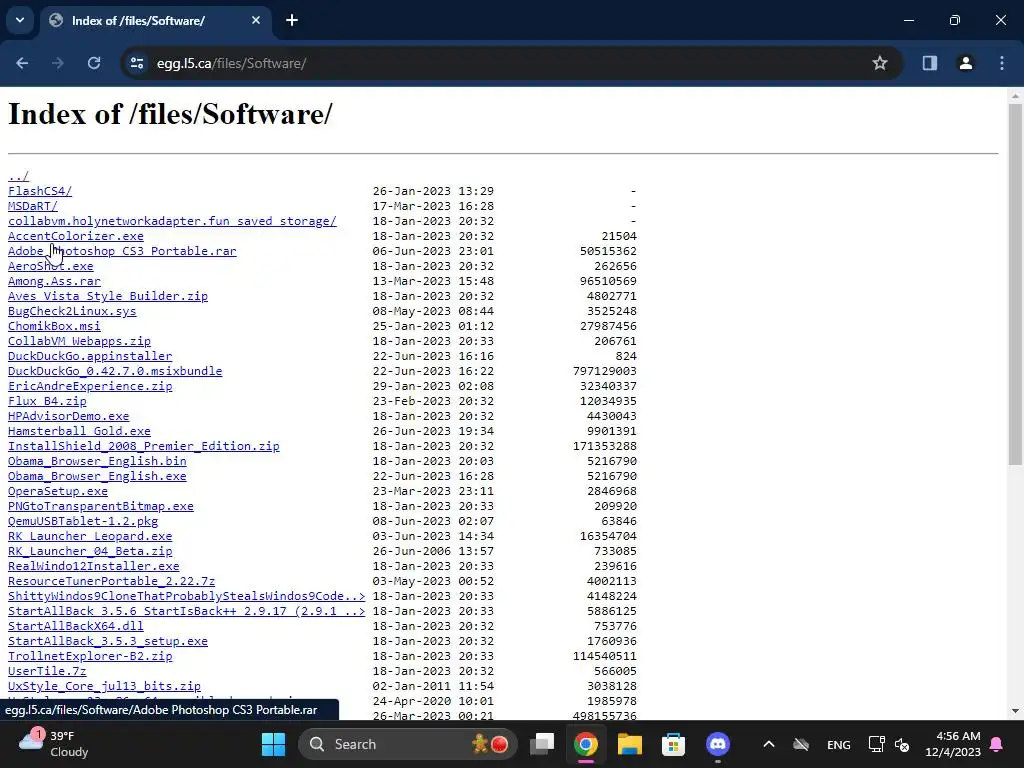Download PNGtoTransparentBitmap.exe
Viewport: 1024px width, 768px height.
pyautogui.click(x=101, y=507)
